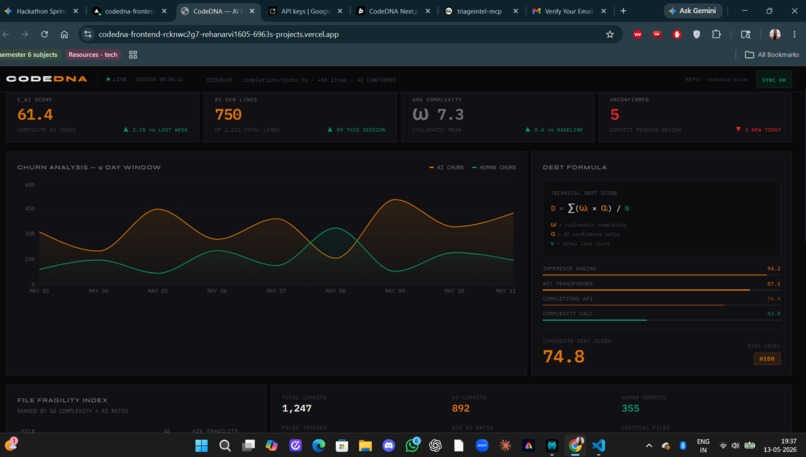Open a new browser tab

[623, 11]
